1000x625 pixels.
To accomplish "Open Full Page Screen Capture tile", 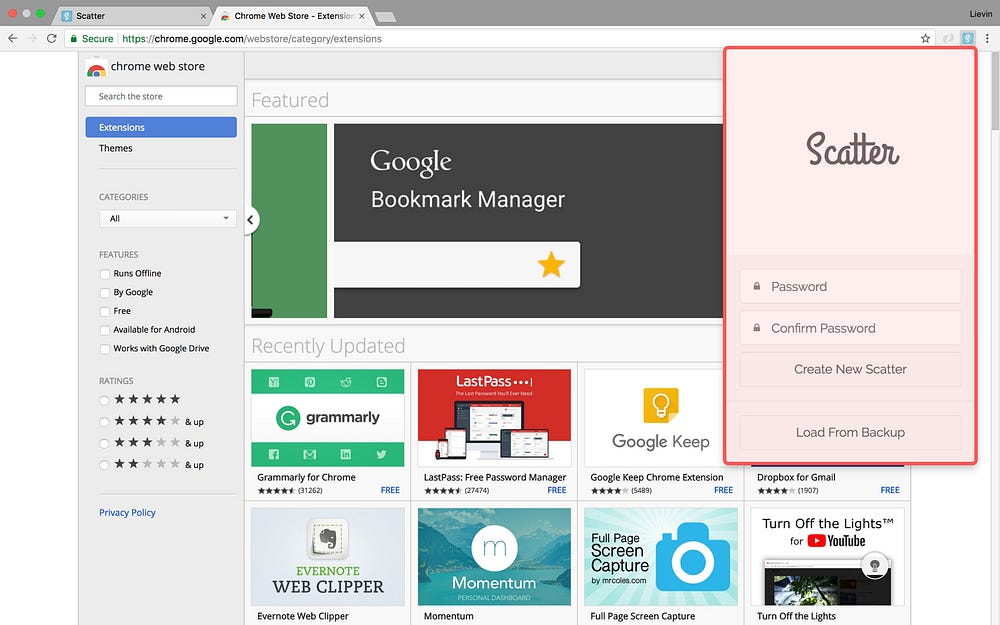I will 661,557.
